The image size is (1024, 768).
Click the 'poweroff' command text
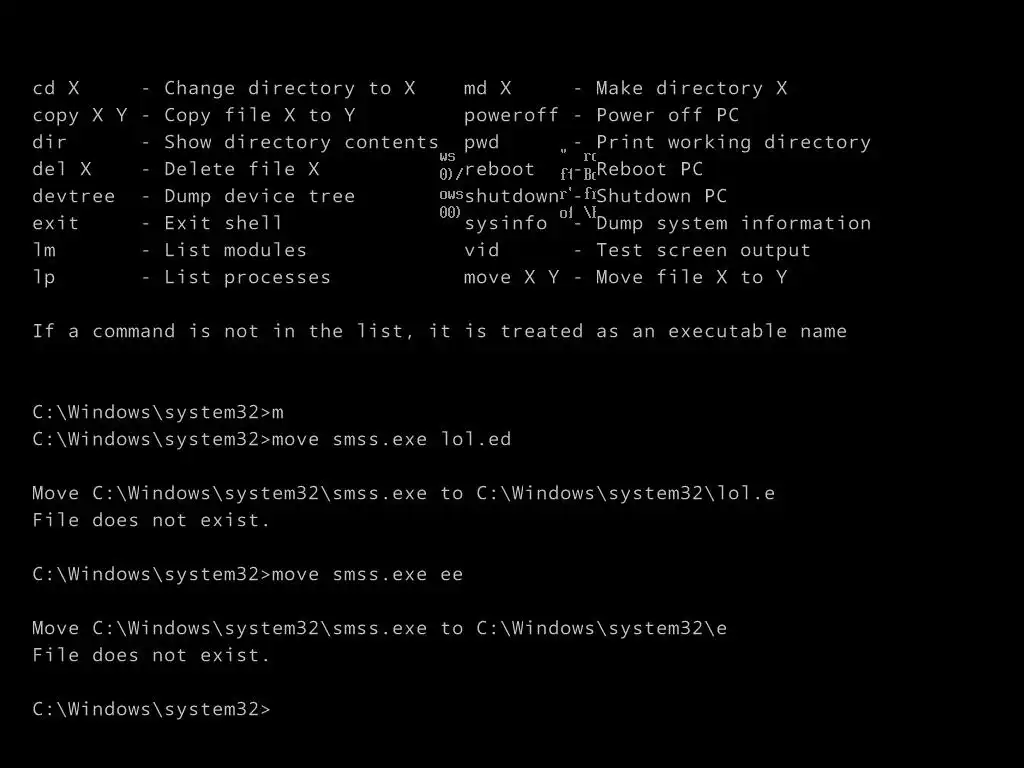(511, 116)
